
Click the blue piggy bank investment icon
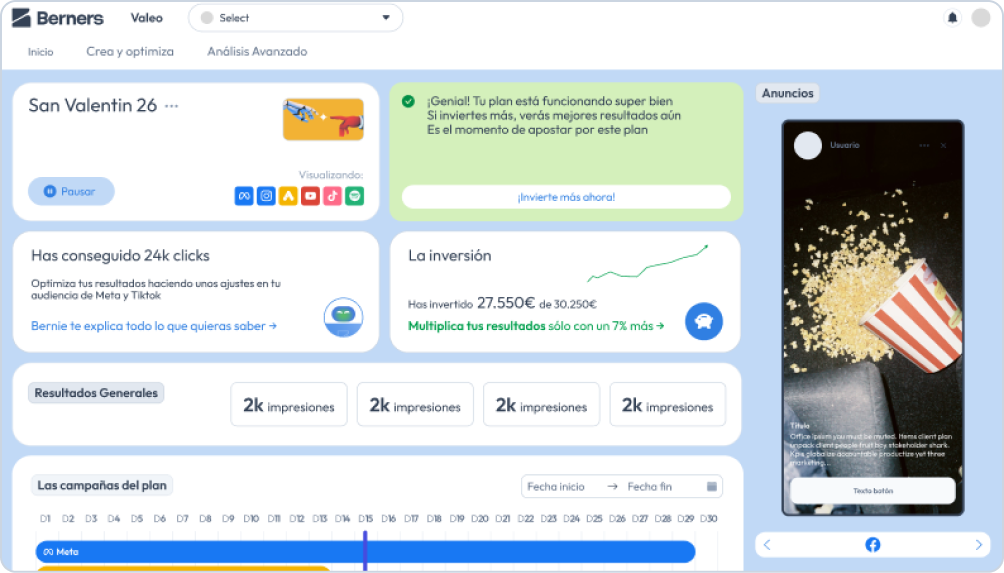(x=704, y=321)
